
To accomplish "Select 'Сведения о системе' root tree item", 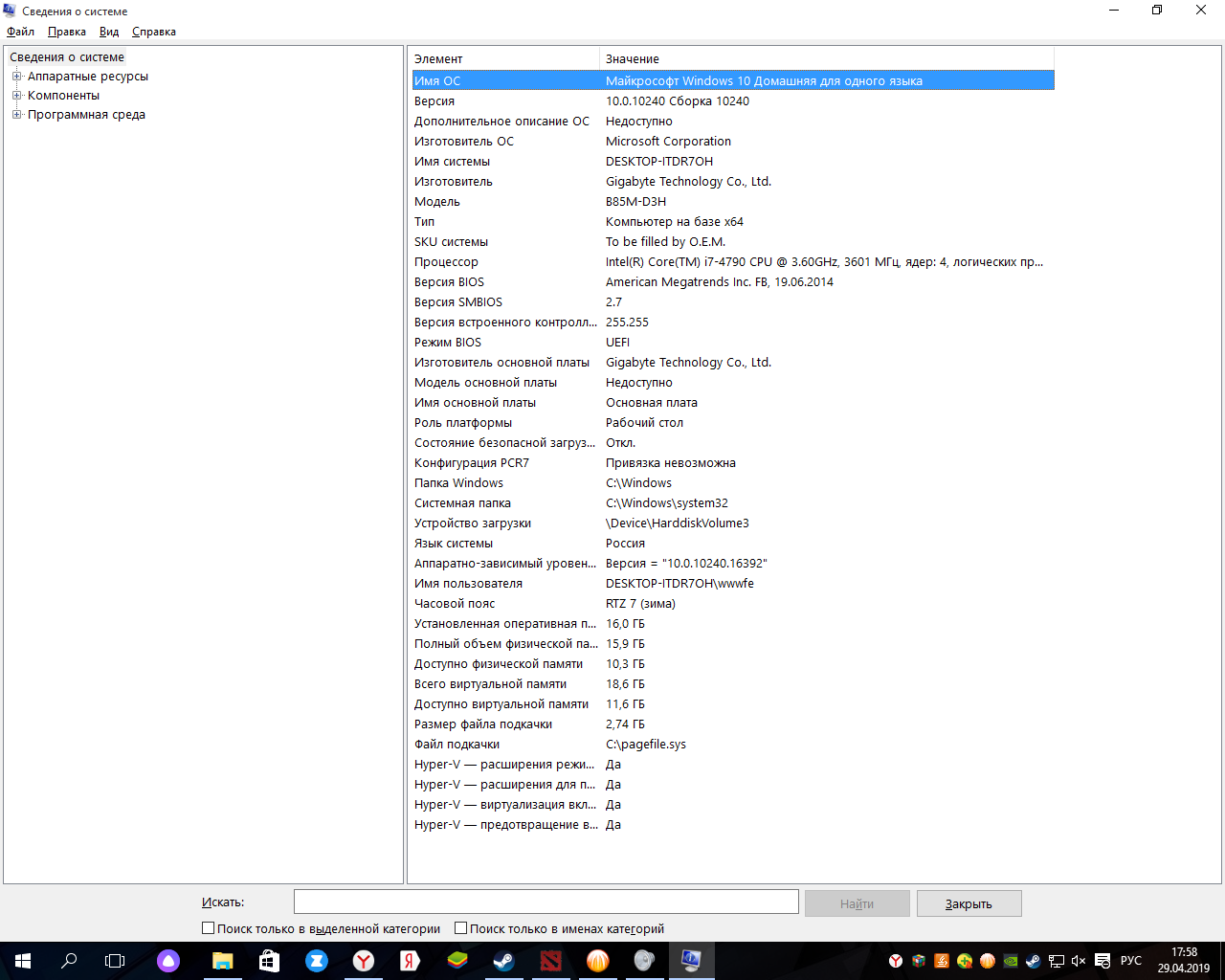I will pos(67,57).
